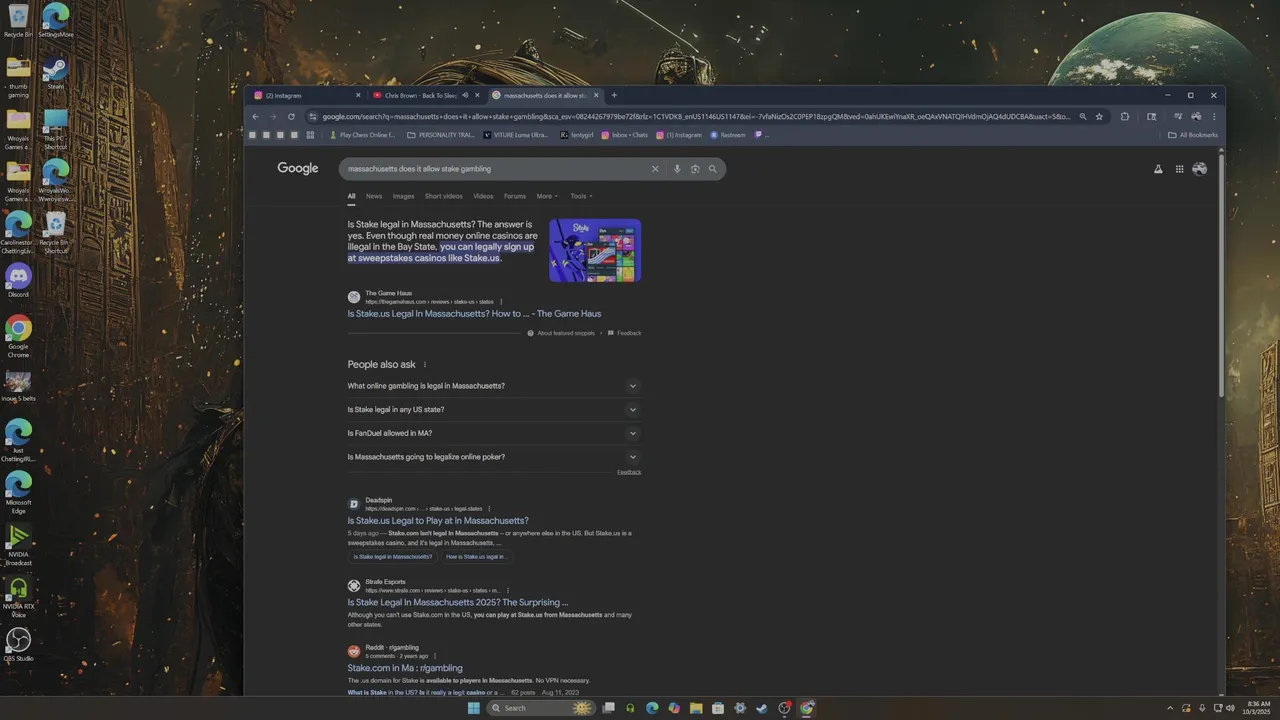Open The Game Haus result options dots
The image size is (1280, 720).
[x=501, y=301]
